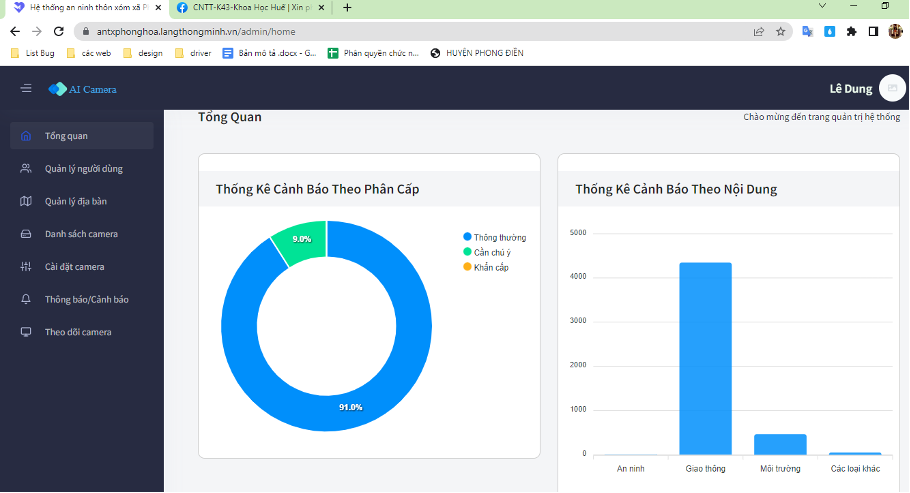Click the Thông báo/Cảnh báo bell icon

pyautogui.click(x=26, y=299)
